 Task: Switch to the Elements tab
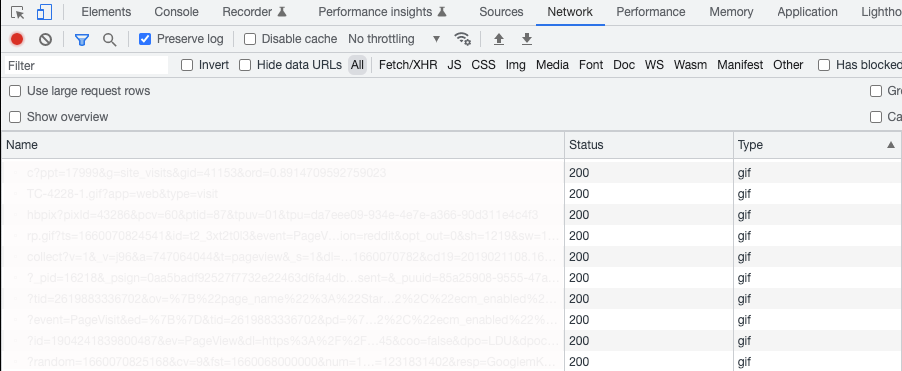(106, 12)
